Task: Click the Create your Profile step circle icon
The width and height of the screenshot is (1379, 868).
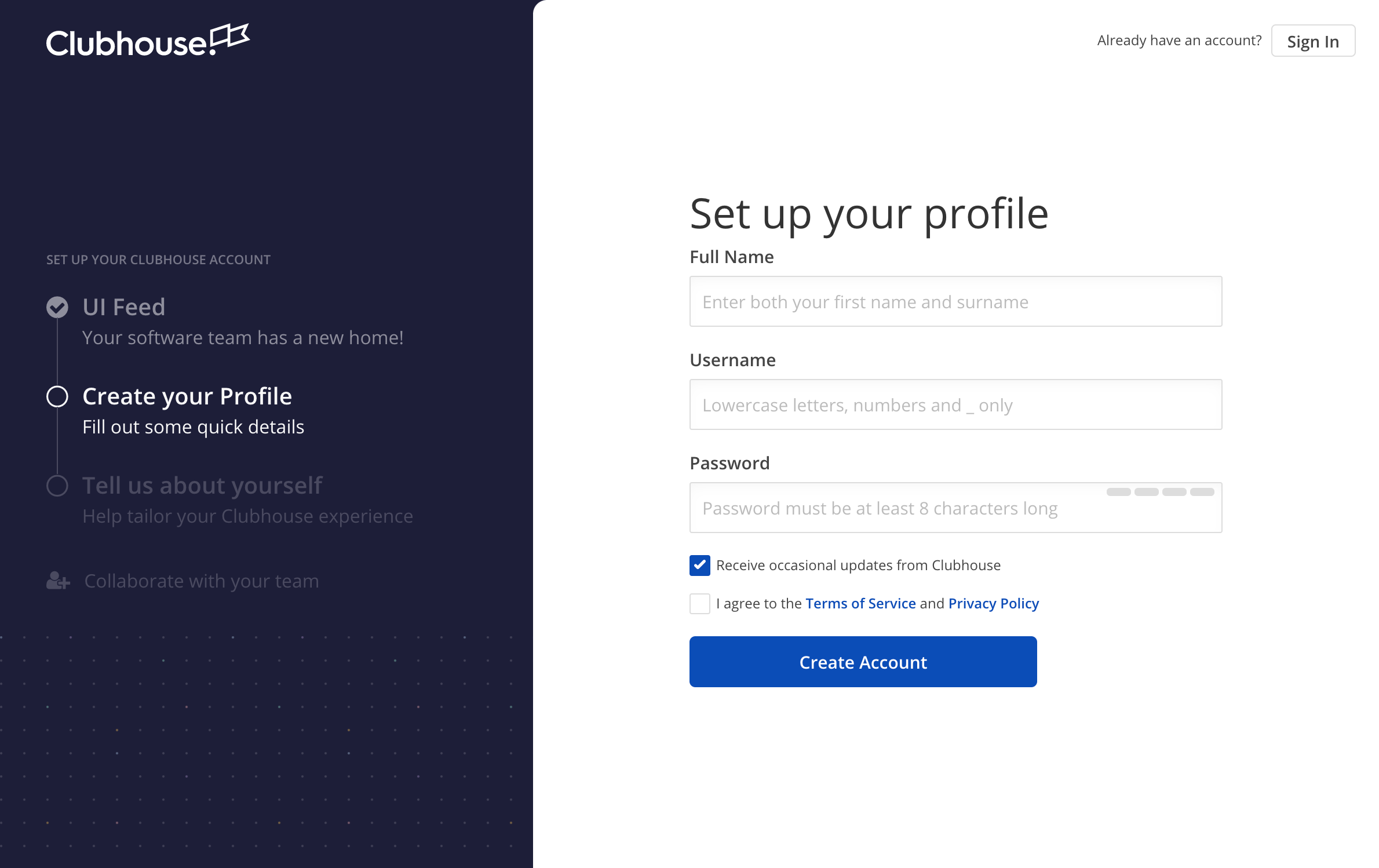Action: tap(57, 396)
